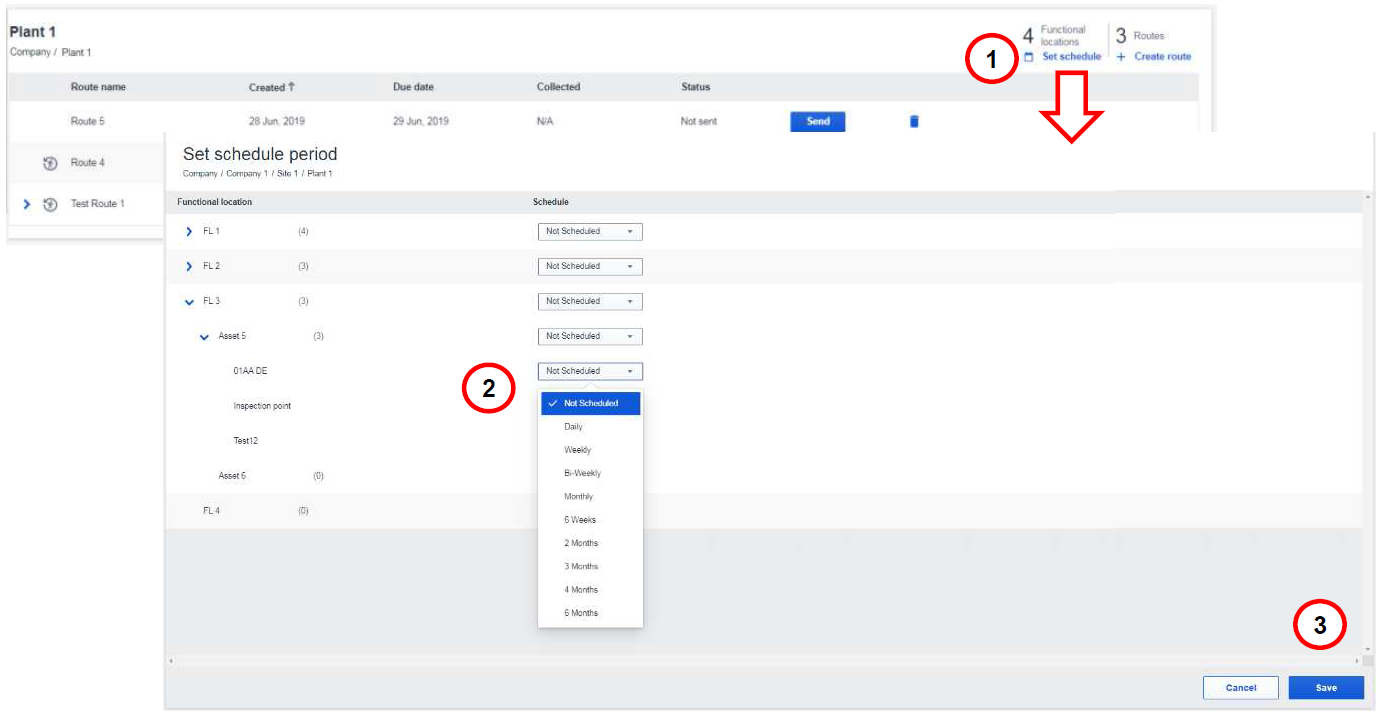The width and height of the screenshot is (1384, 718).
Task: Click the Cancel button
Action: 1240,688
